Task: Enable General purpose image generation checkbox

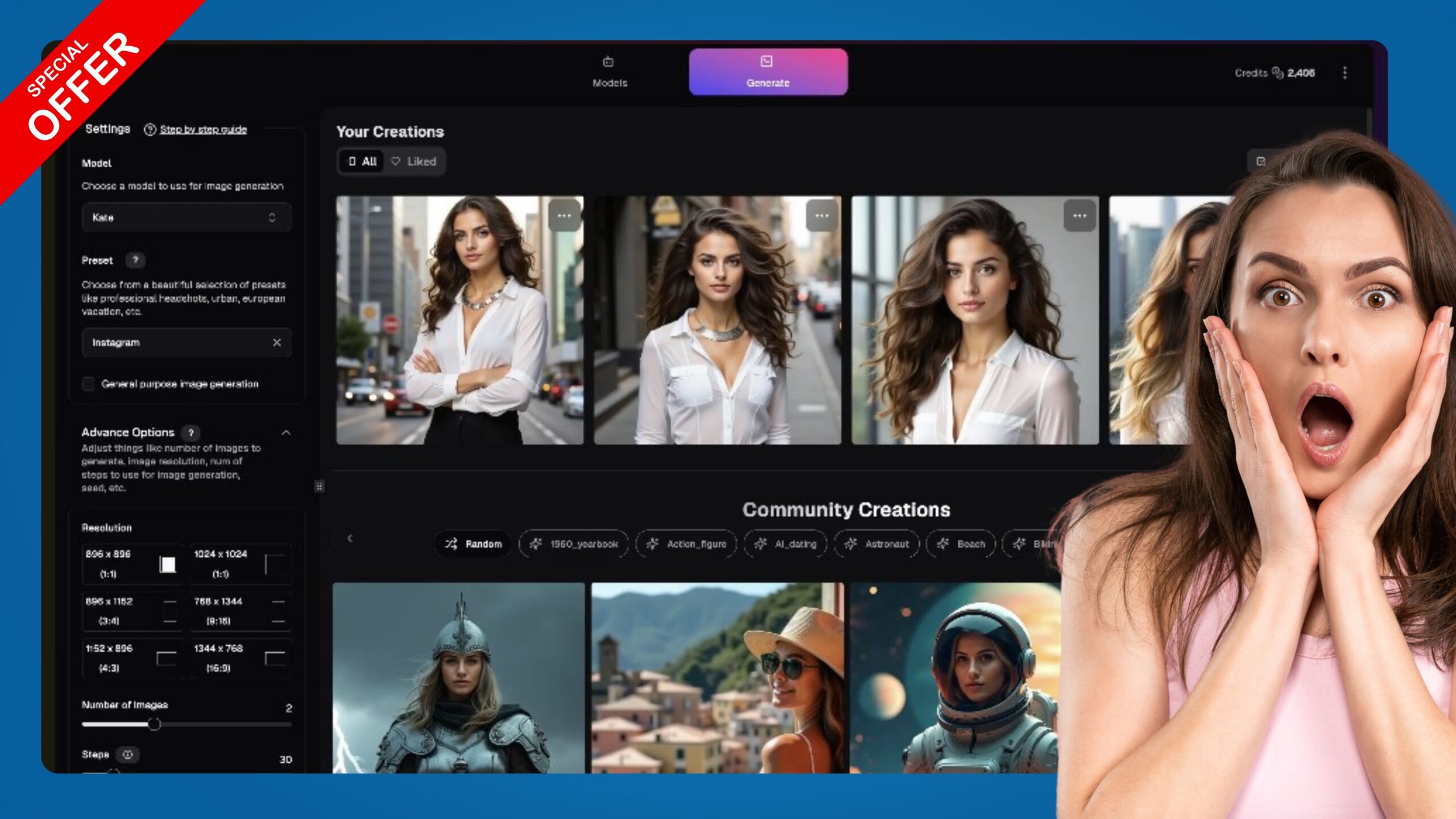Action: click(x=88, y=384)
